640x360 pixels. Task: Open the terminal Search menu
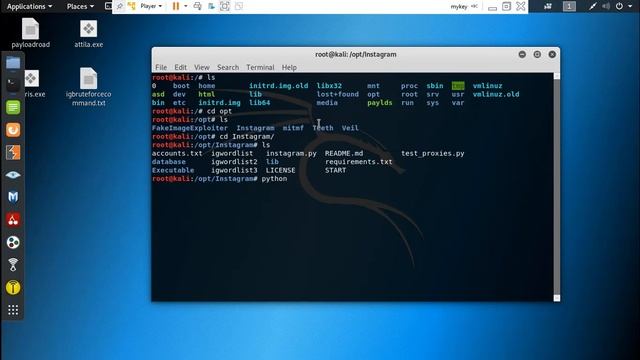click(228, 67)
